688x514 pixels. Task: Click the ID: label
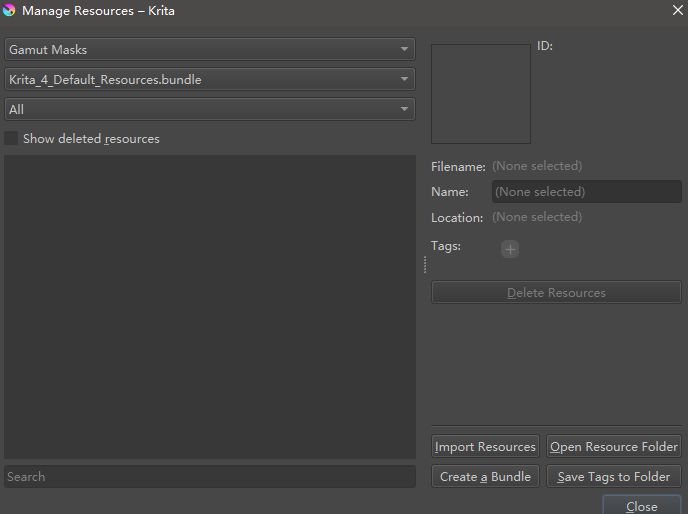point(545,46)
